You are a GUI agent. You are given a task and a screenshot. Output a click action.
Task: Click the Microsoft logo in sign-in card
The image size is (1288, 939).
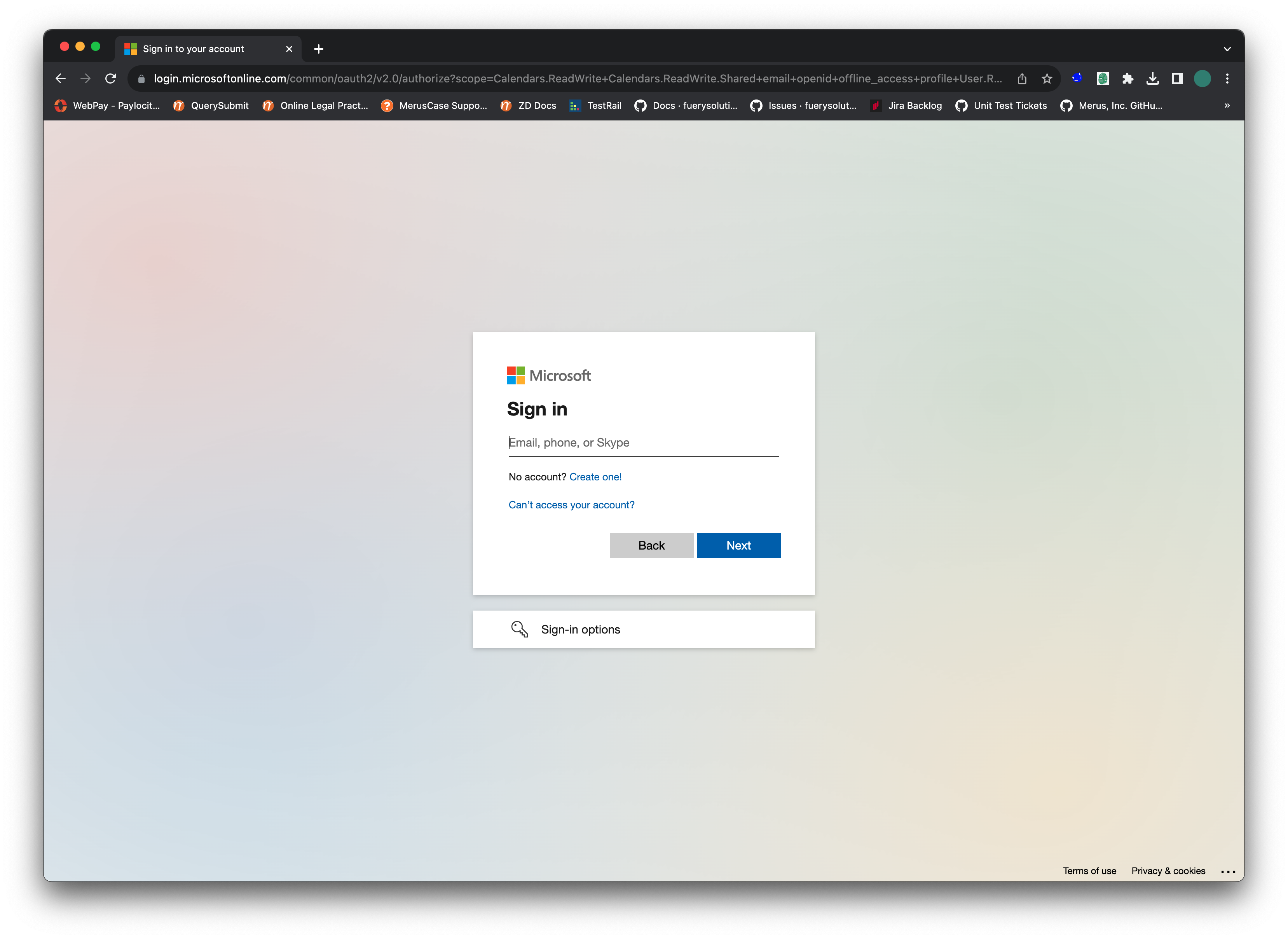tap(548, 375)
